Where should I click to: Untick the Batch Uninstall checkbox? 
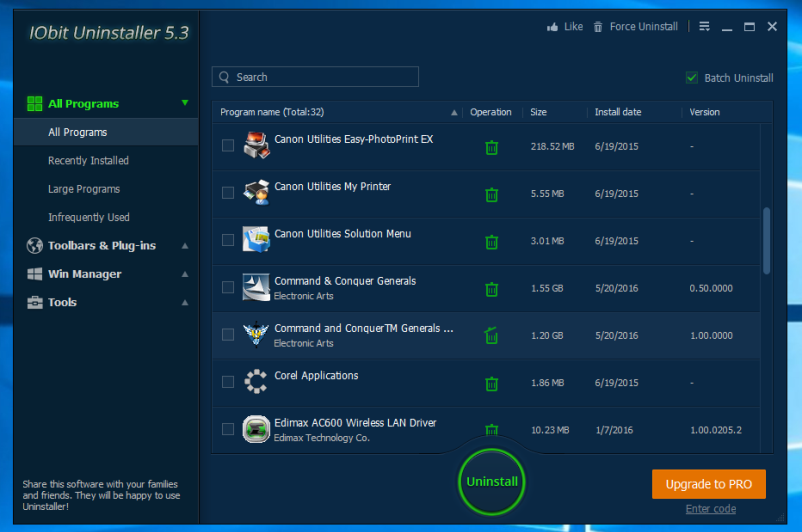click(x=692, y=78)
